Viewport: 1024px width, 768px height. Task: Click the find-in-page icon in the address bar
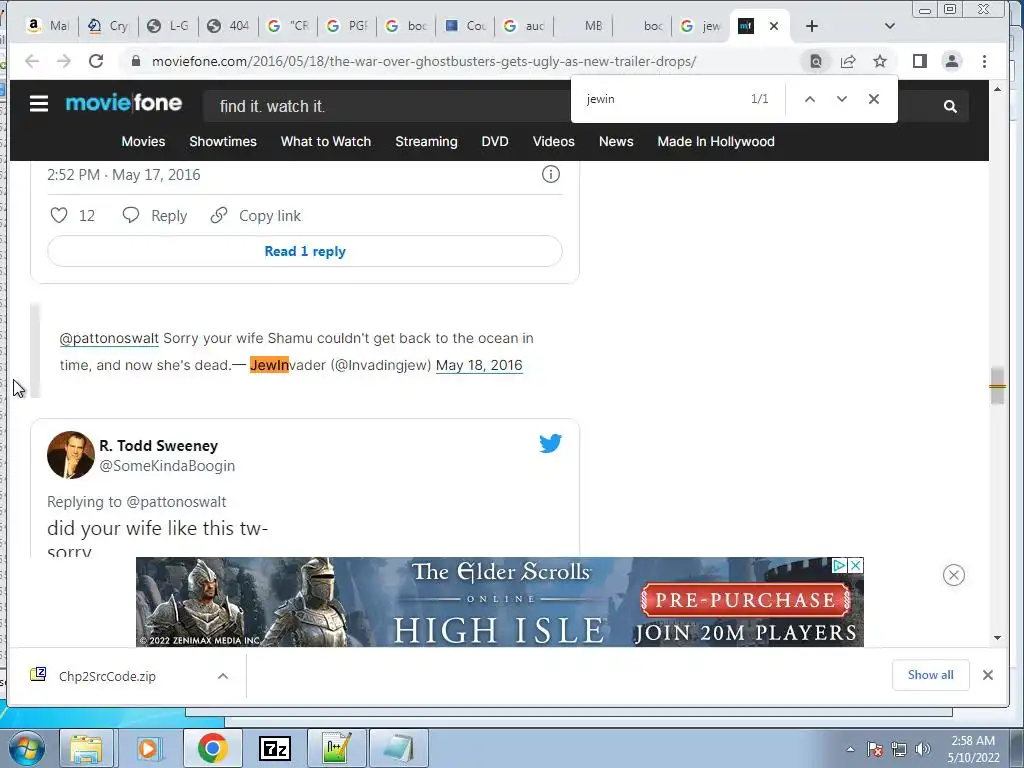[x=816, y=61]
